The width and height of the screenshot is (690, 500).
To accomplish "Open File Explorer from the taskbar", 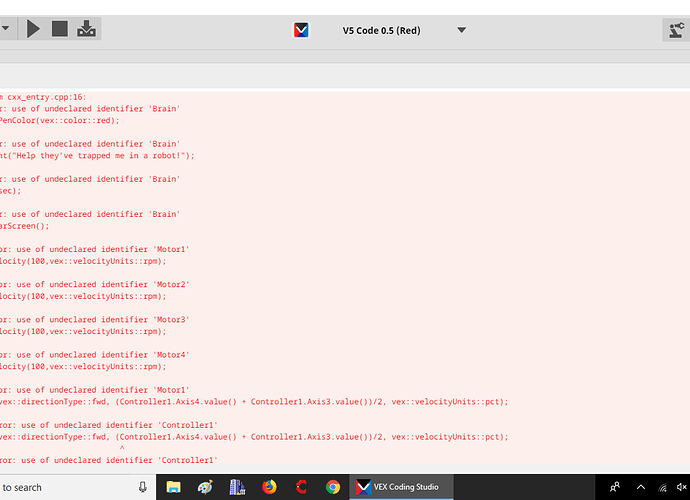I will pos(173,487).
